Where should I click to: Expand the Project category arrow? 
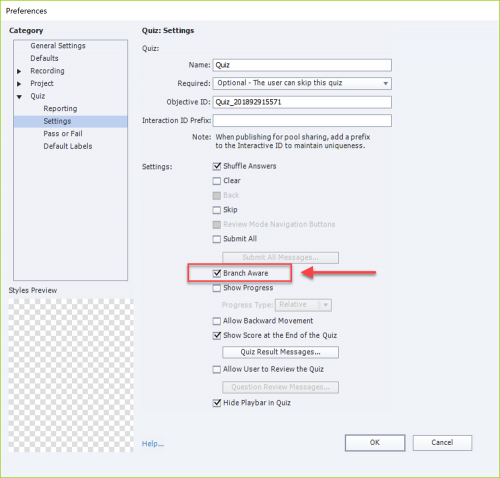(19, 84)
